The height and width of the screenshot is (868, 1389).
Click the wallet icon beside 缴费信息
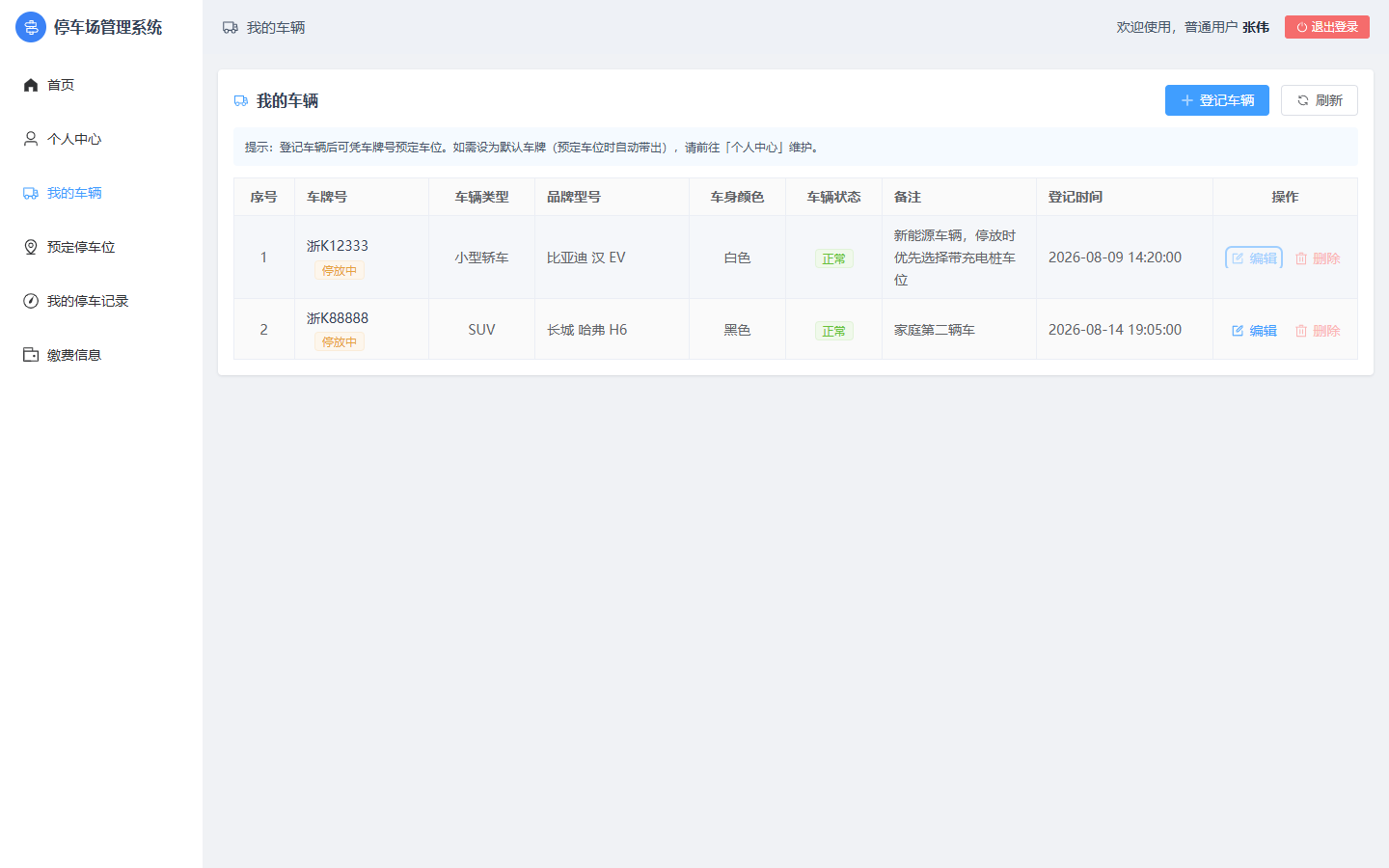[x=31, y=355]
